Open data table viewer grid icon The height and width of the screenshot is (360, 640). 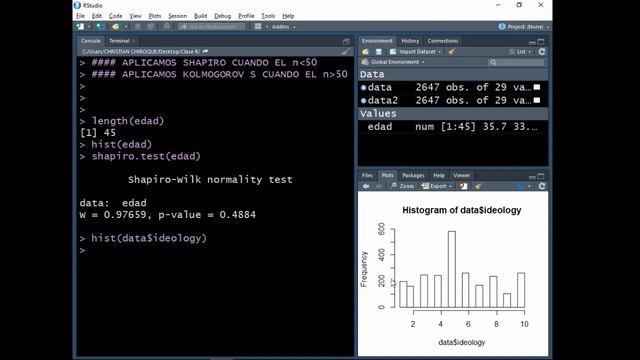[537, 87]
